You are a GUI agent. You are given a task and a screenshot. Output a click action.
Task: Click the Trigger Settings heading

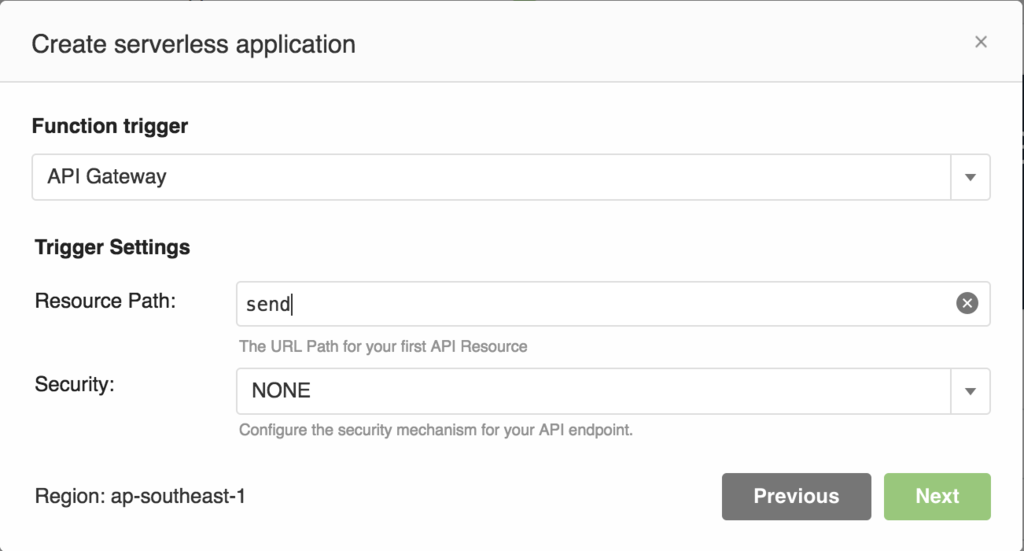pos(112,247)
